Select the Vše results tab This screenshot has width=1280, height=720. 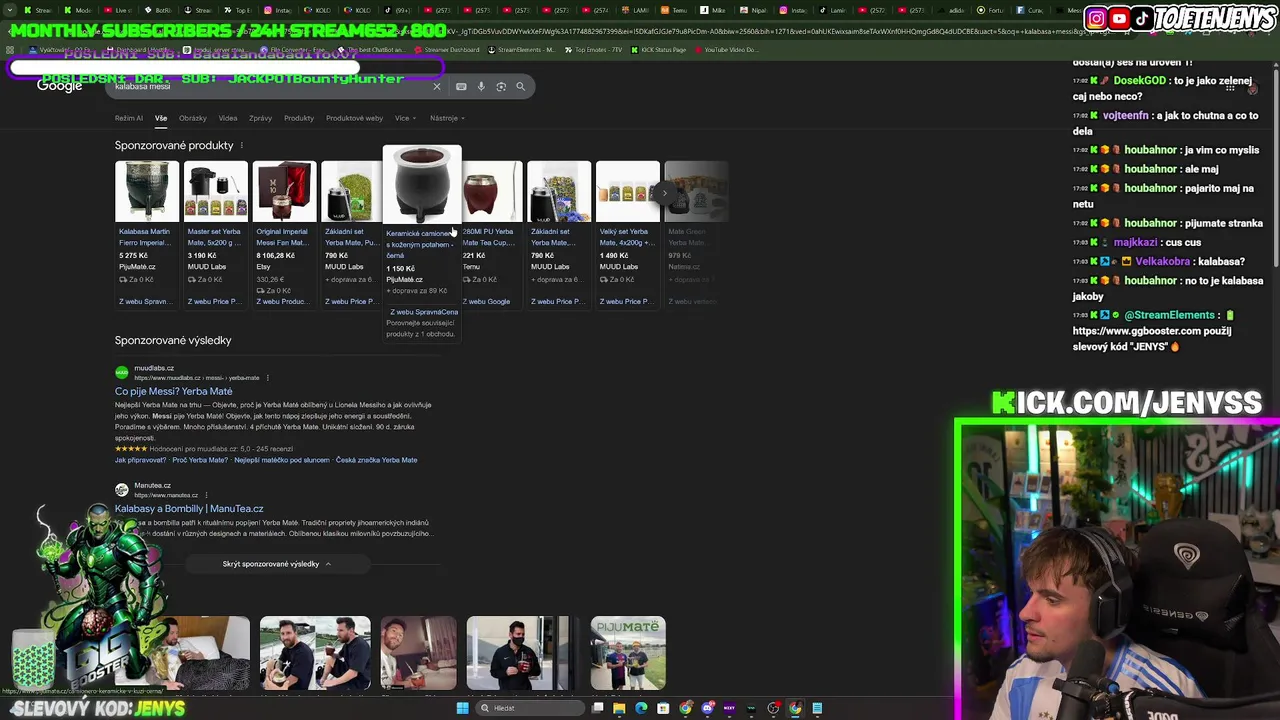click(x=160, y=118)
